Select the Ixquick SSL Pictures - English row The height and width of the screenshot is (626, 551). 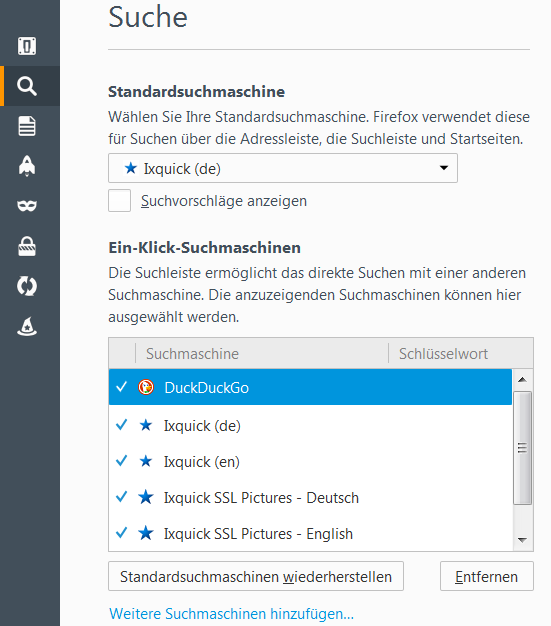pos(310,533)
